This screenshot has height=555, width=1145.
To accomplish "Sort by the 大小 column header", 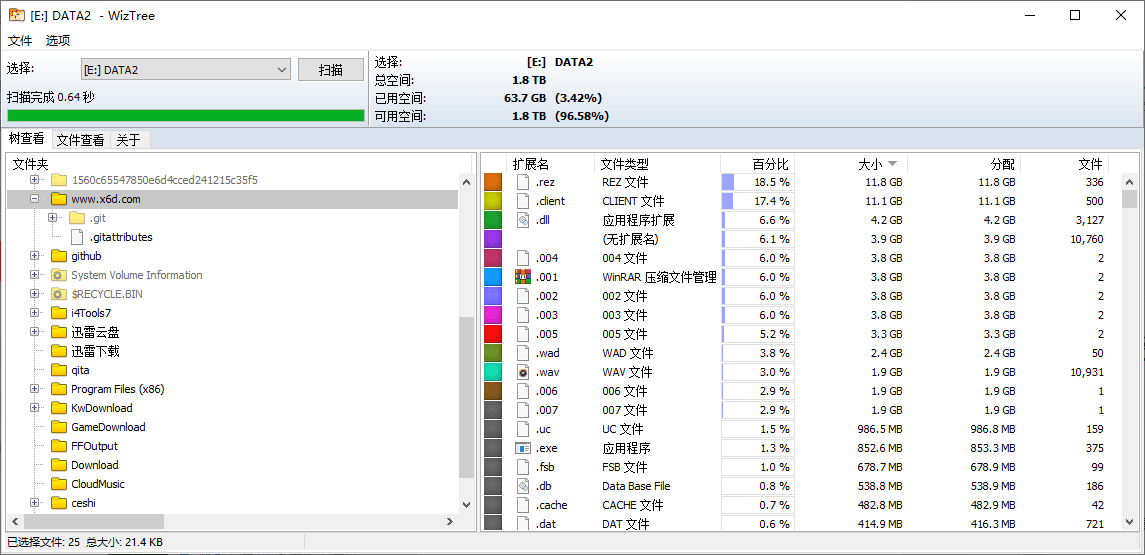I will point(870,164).
